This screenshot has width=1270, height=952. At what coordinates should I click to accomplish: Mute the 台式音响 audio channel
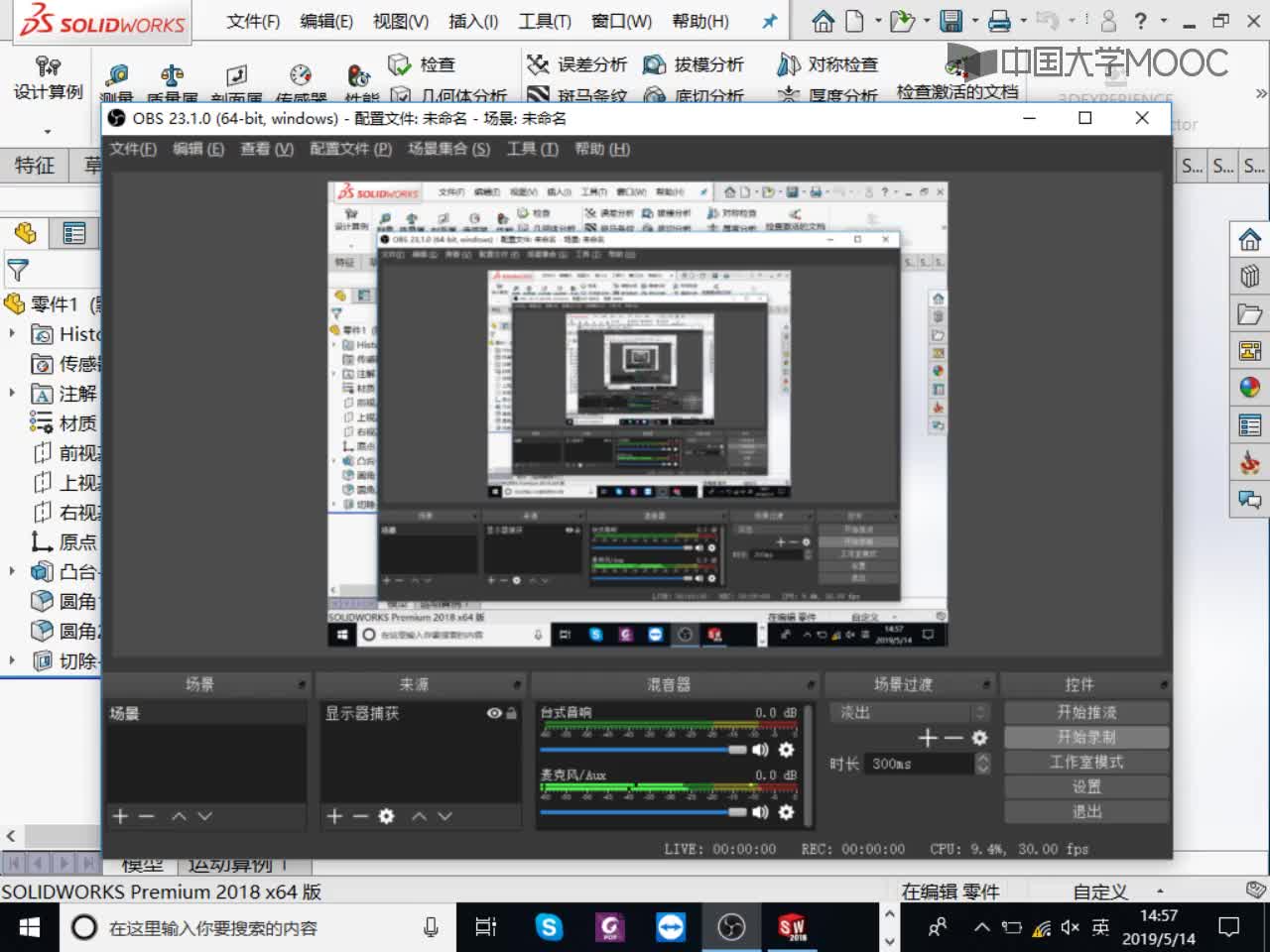[760, 750]
